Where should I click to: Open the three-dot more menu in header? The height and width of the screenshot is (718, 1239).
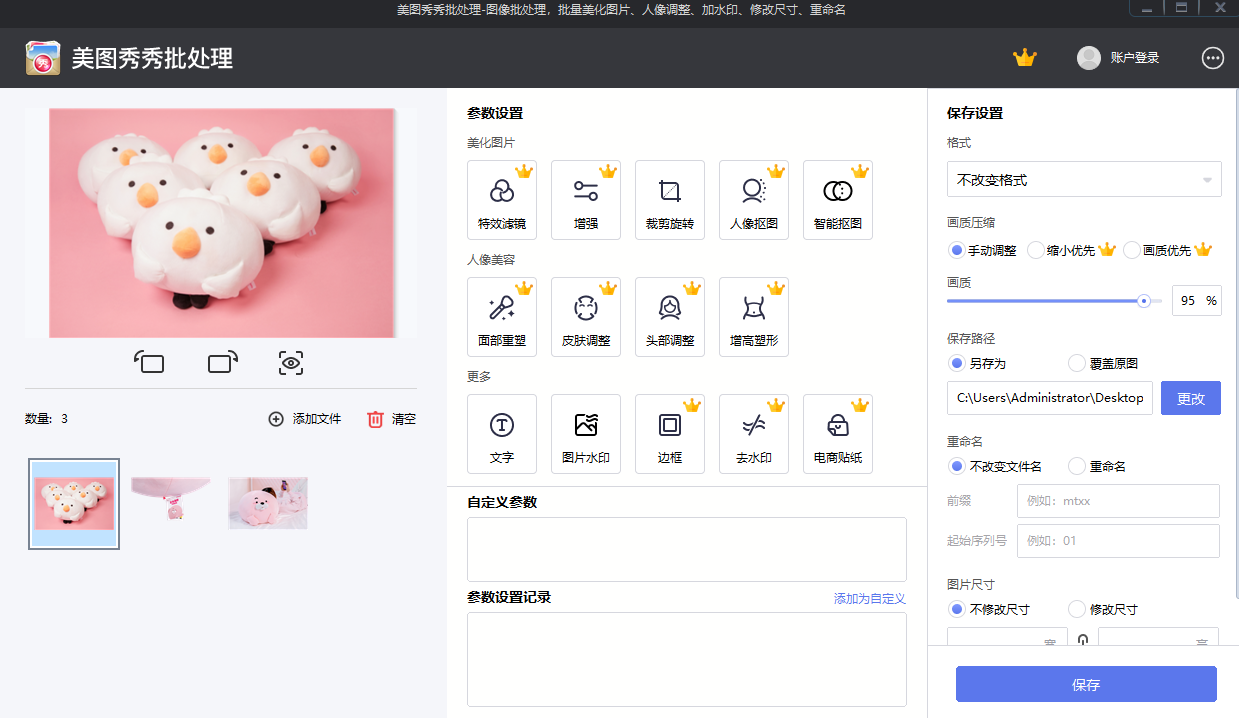1213,58
